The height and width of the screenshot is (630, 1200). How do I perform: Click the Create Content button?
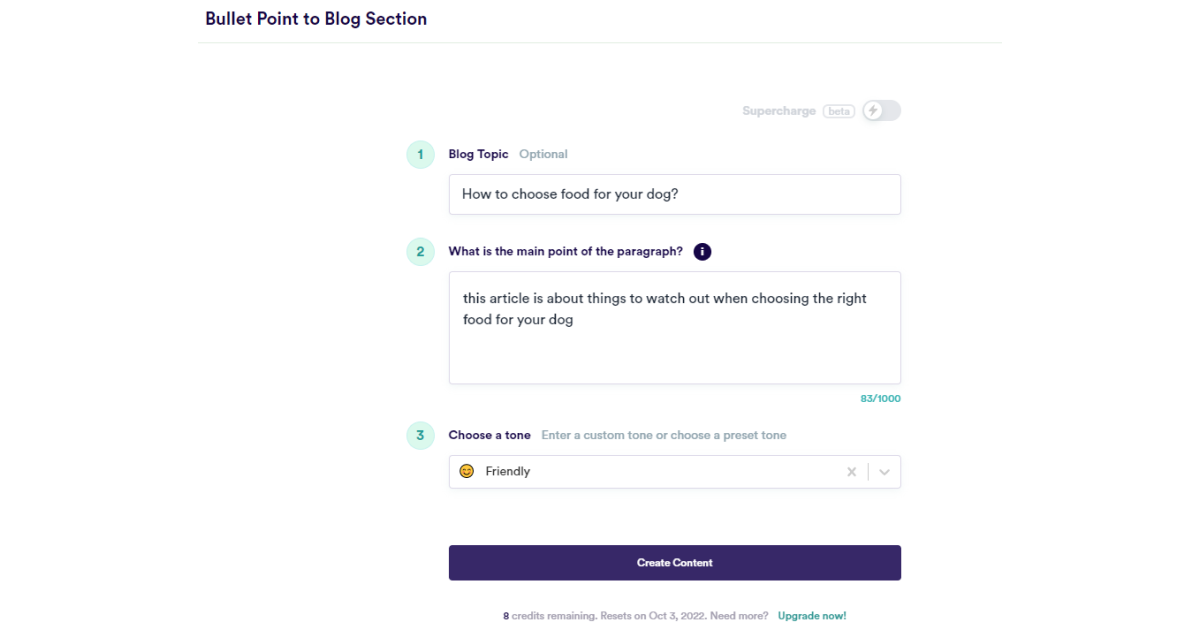tap(674, 563)
